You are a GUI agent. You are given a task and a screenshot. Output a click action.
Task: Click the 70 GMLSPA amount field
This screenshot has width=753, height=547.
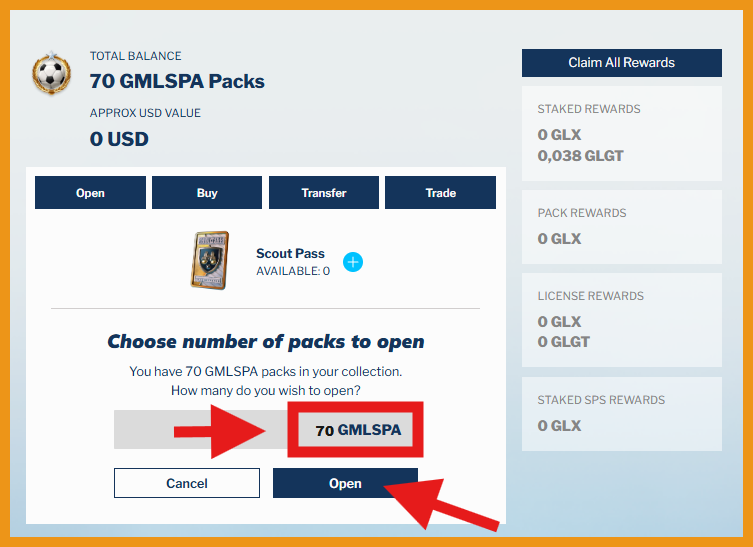tap(357, 431)
